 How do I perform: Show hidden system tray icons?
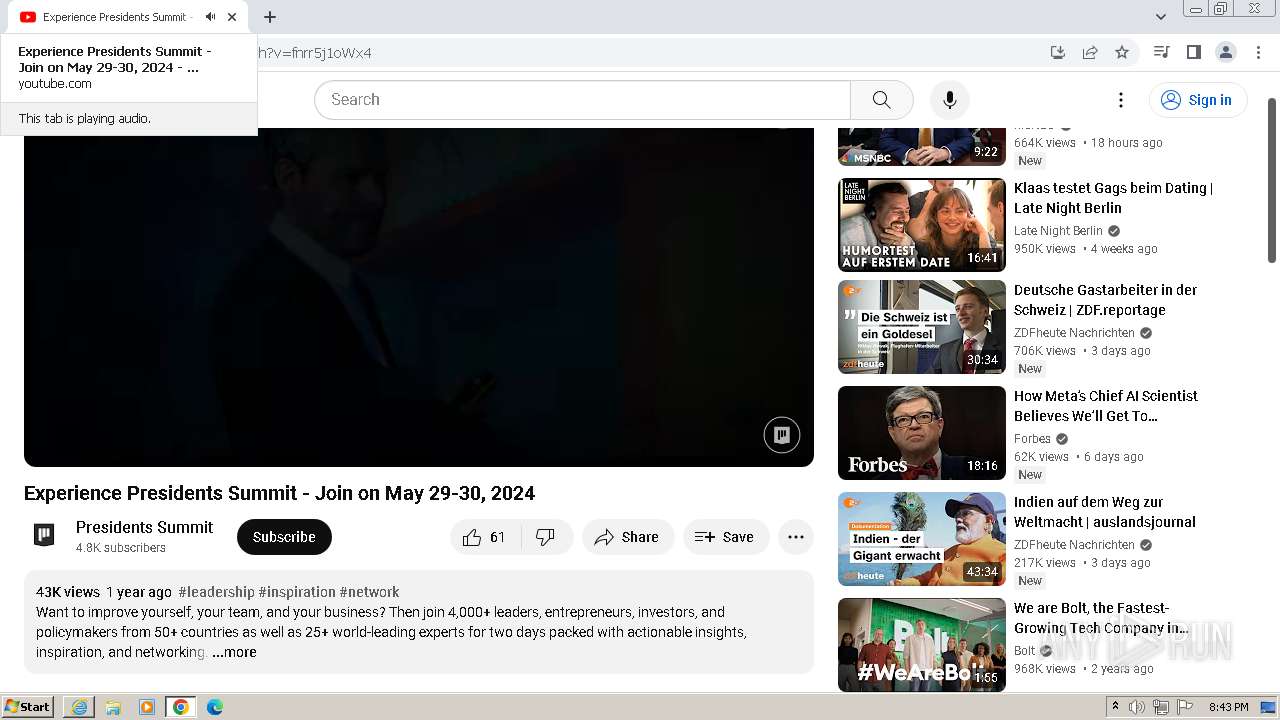[x=1116, y=707]
